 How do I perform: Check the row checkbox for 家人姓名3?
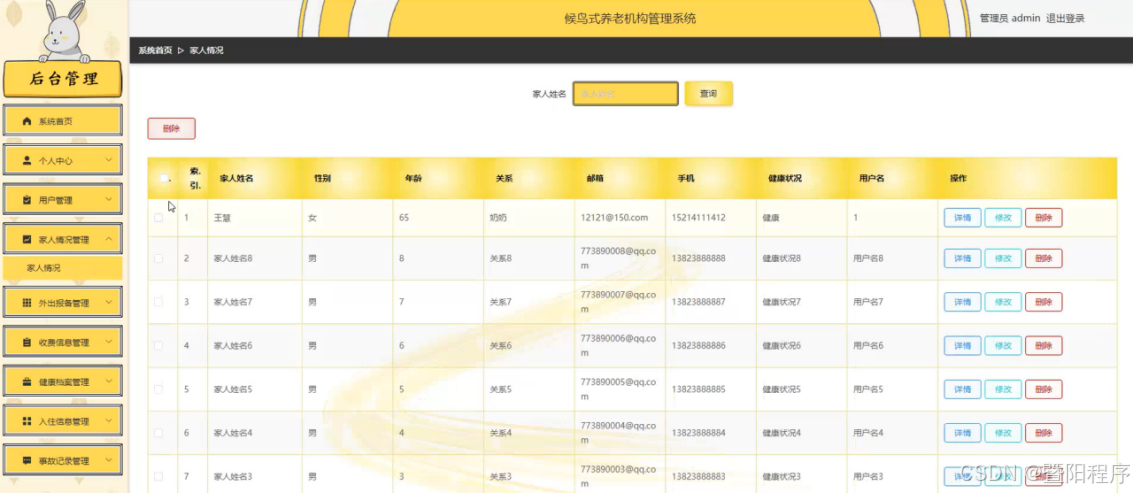(158, 476)
